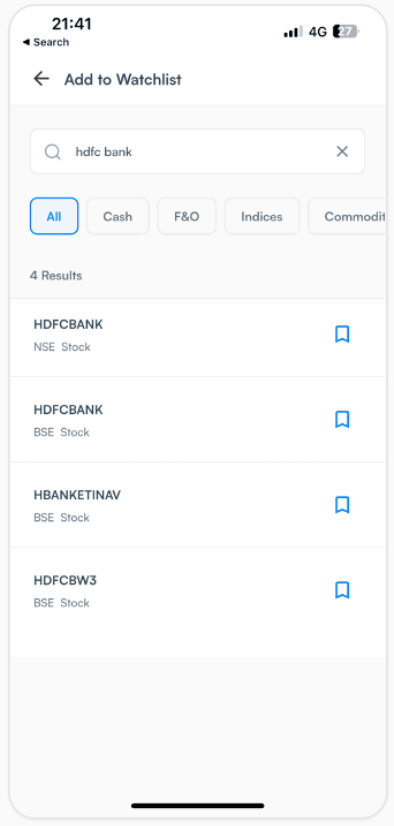The width and height of the screenshot is (394, 826).
Task: Open the Commodity filter tab
Action: (348, 216)
